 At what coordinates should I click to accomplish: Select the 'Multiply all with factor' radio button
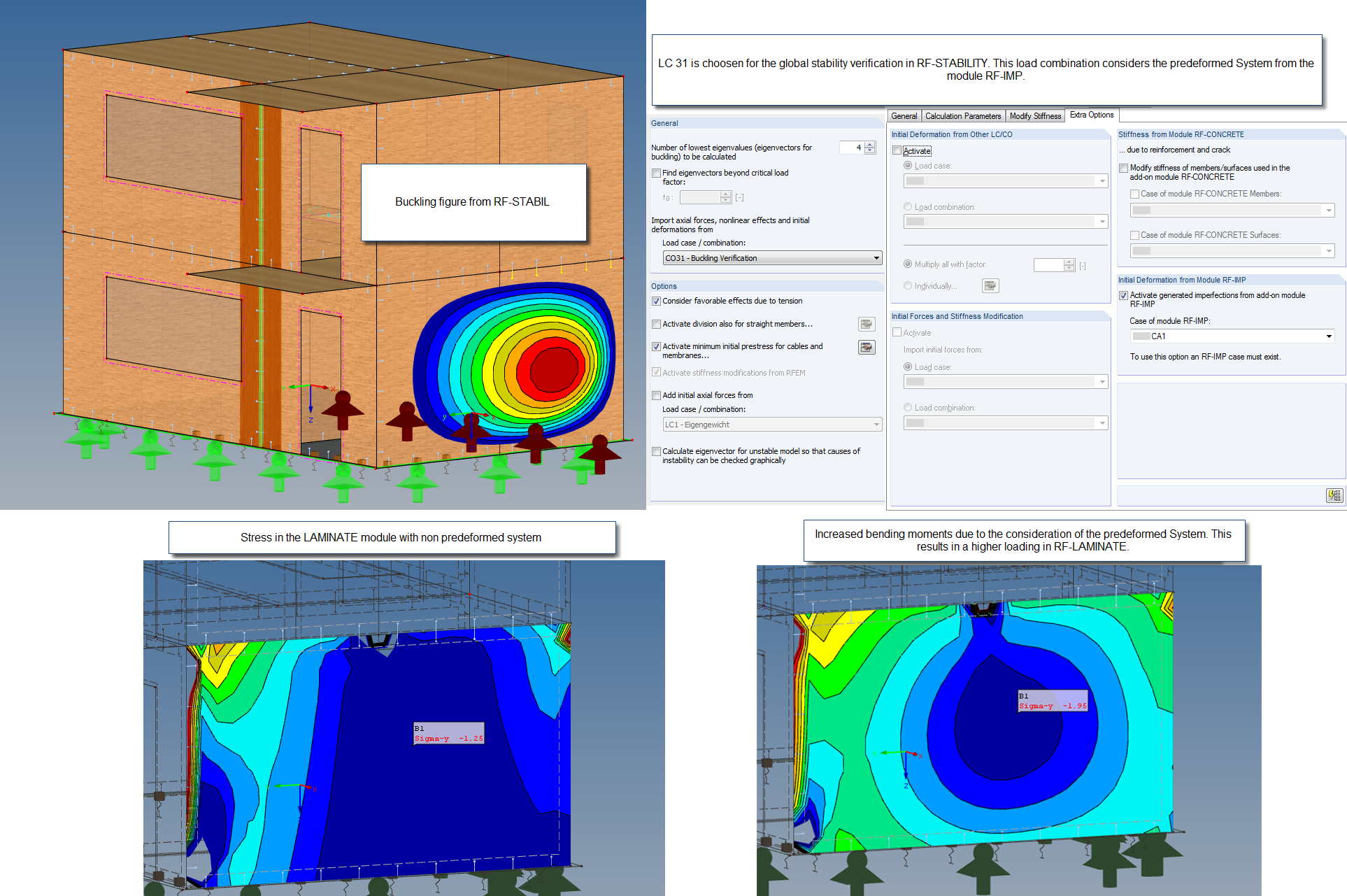pyautogui.click(x=907, y=264)
